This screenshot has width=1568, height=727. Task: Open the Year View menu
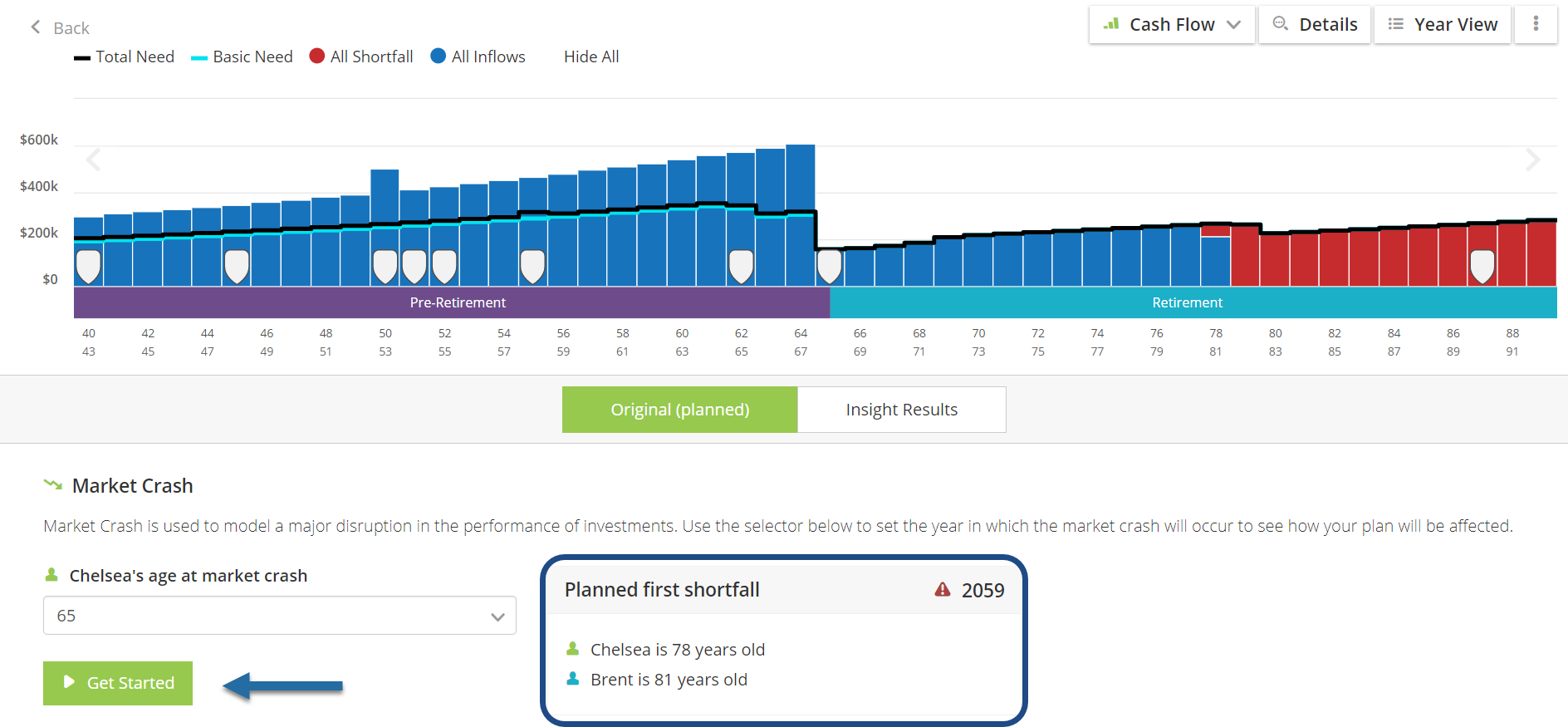(x=1443, y=24)
